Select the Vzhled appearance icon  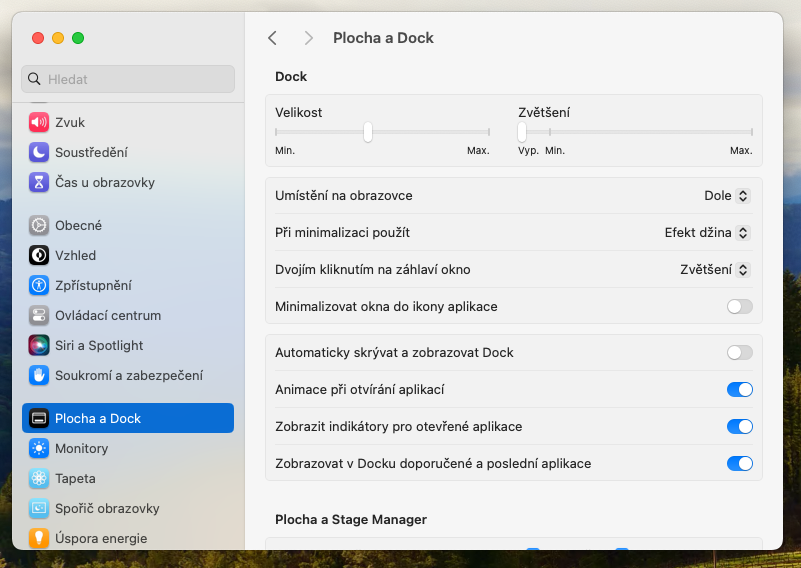click(x=39, y=255)
